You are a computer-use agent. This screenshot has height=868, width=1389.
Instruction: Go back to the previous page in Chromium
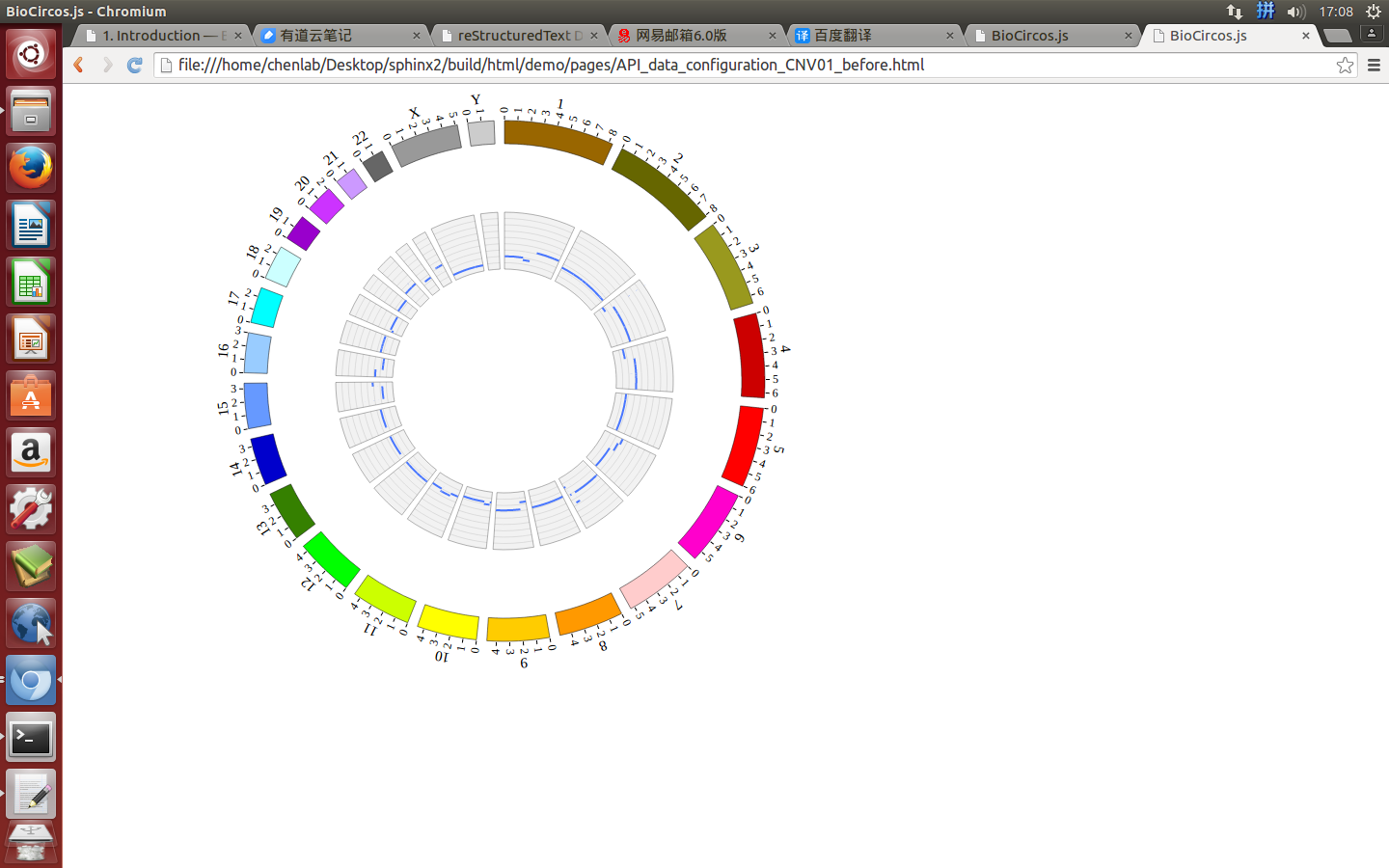coord(79,65)
